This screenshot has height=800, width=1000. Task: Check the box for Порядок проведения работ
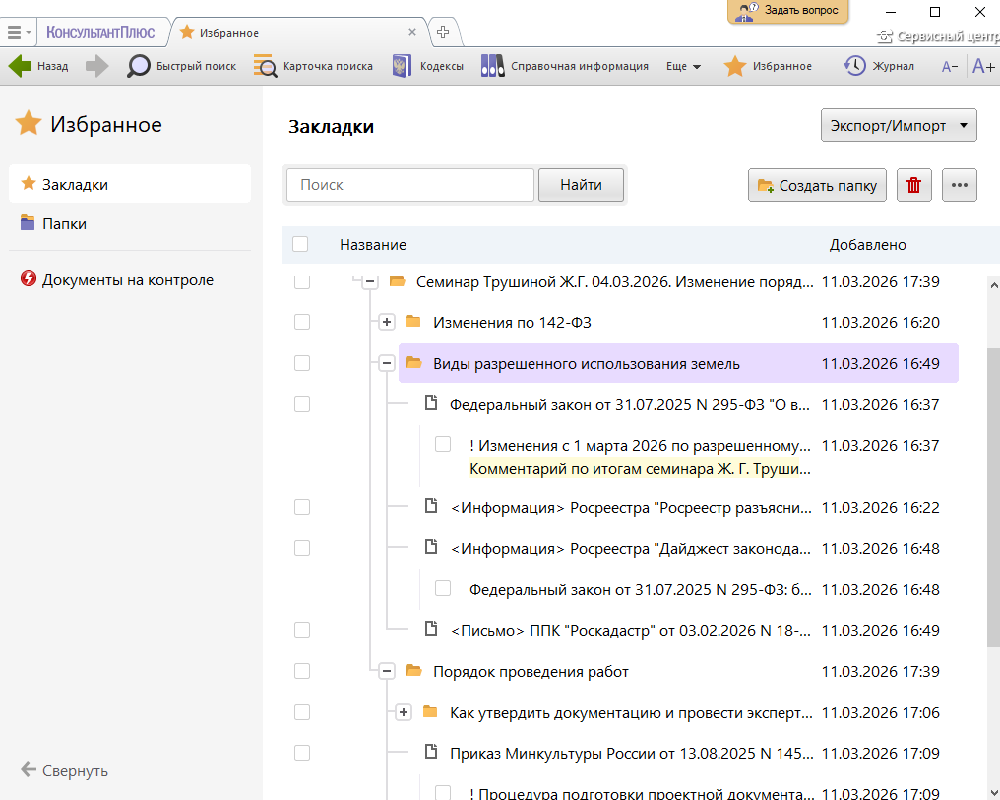click(302, 671)
